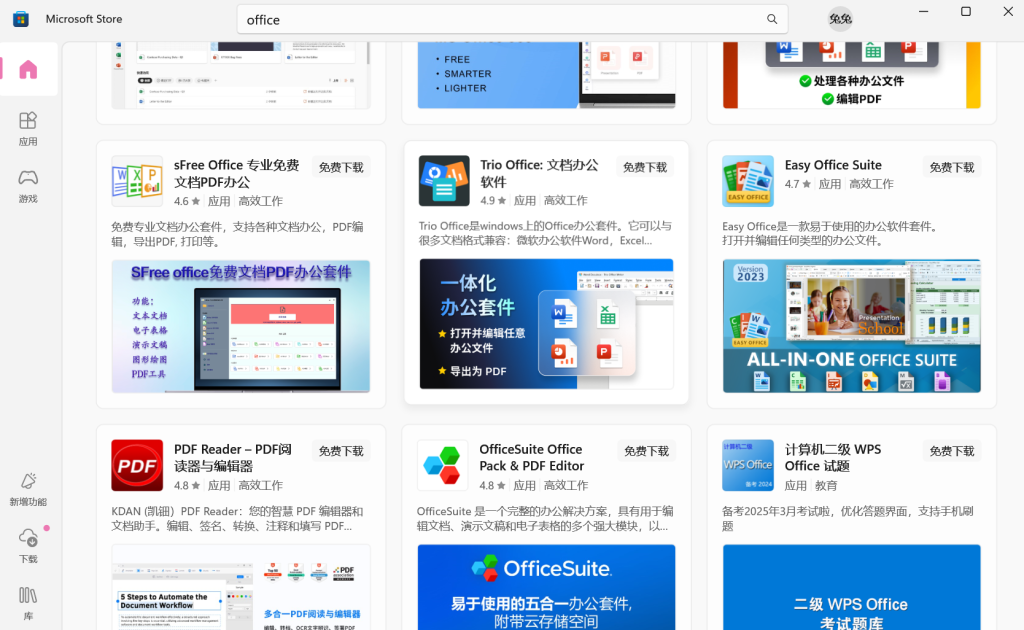Click the 备考2025年3月考试啦 description text
Screen dimensions: 1024x630
pyautogui.click(x=848, y=518)
